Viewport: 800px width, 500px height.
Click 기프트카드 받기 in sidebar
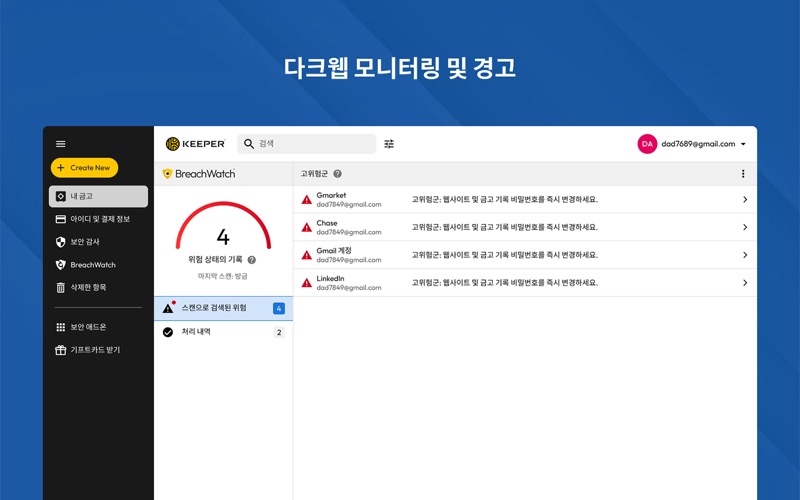(98, 350)
